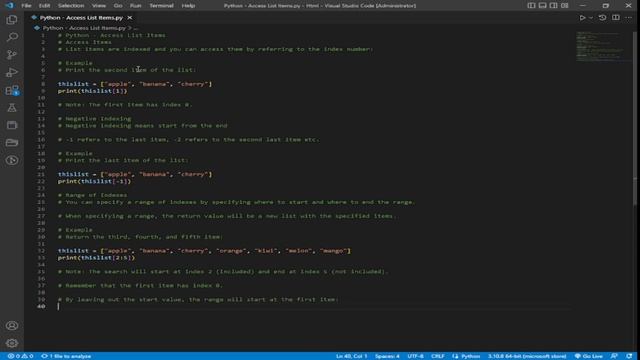Open the editor More Actions ellipsis
Screen dimensions: 640x360
[x=629, y=18]
